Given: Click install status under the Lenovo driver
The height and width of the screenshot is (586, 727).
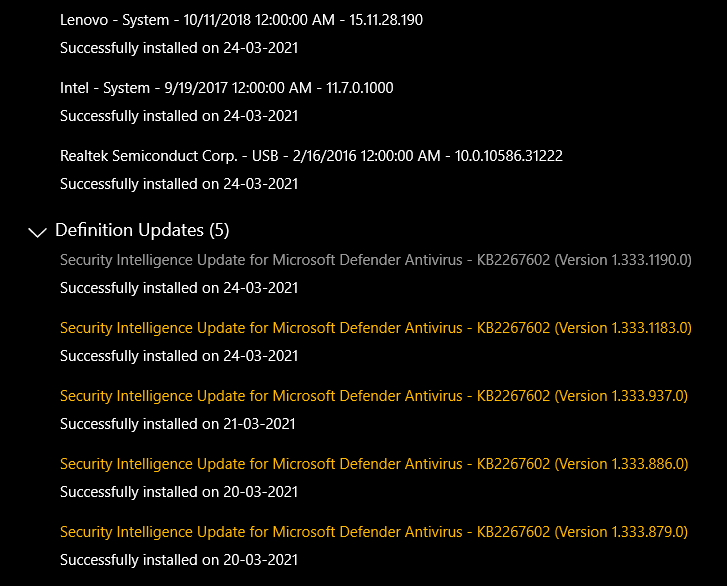Looking at the screenshot, I should coord(179,48).
